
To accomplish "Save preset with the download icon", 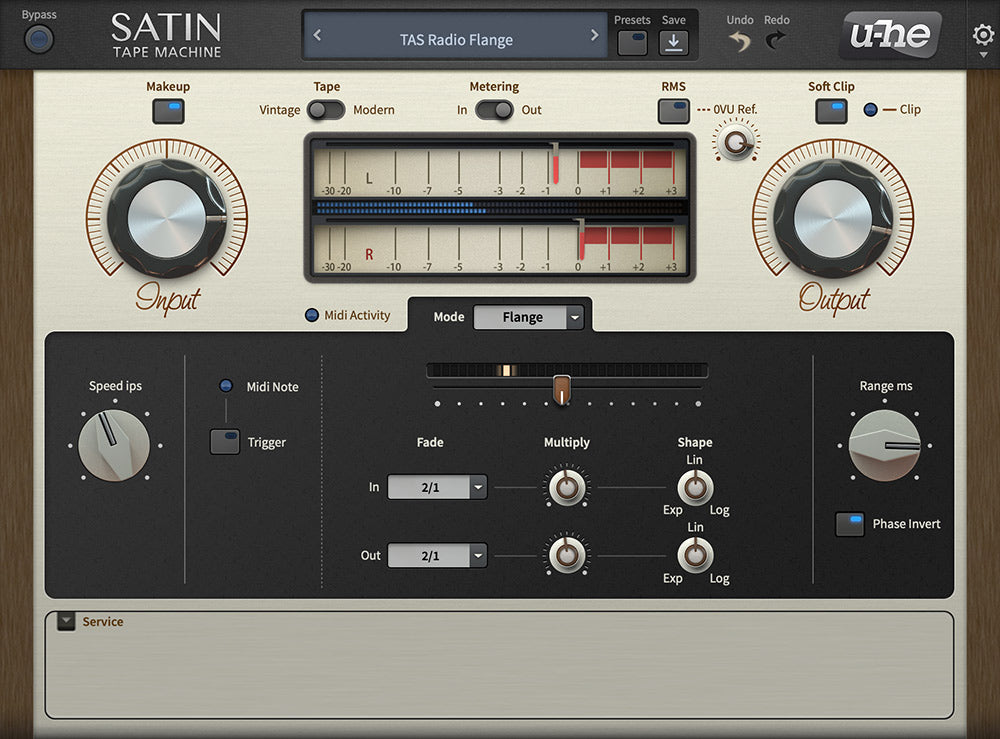I will (x=673, y=43).
